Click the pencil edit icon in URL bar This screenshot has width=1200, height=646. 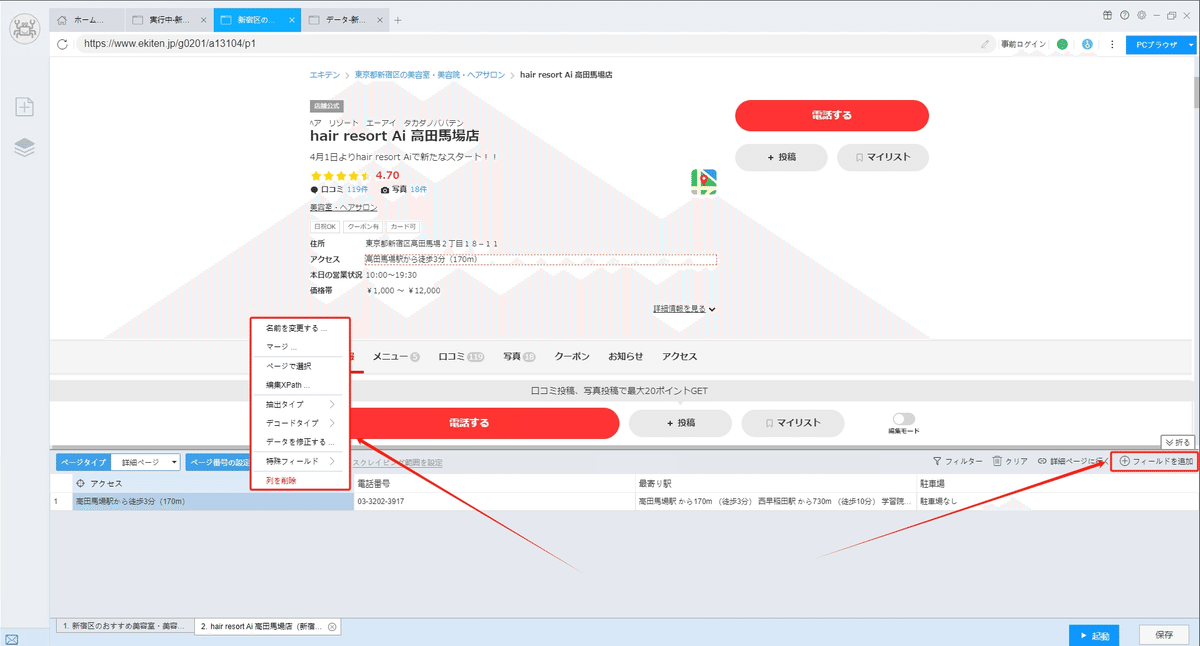point(985,44)
